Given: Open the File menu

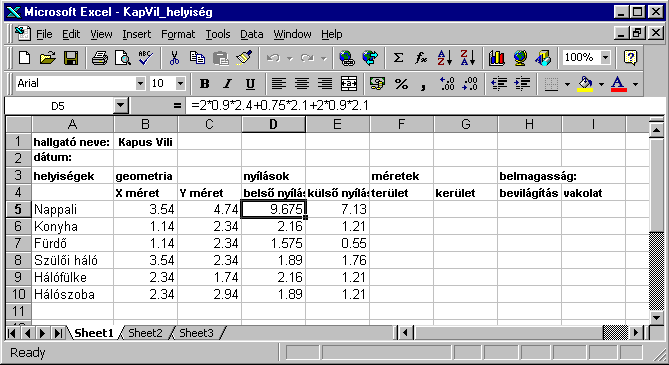Looking at the screenshot, I should point(44,34).
